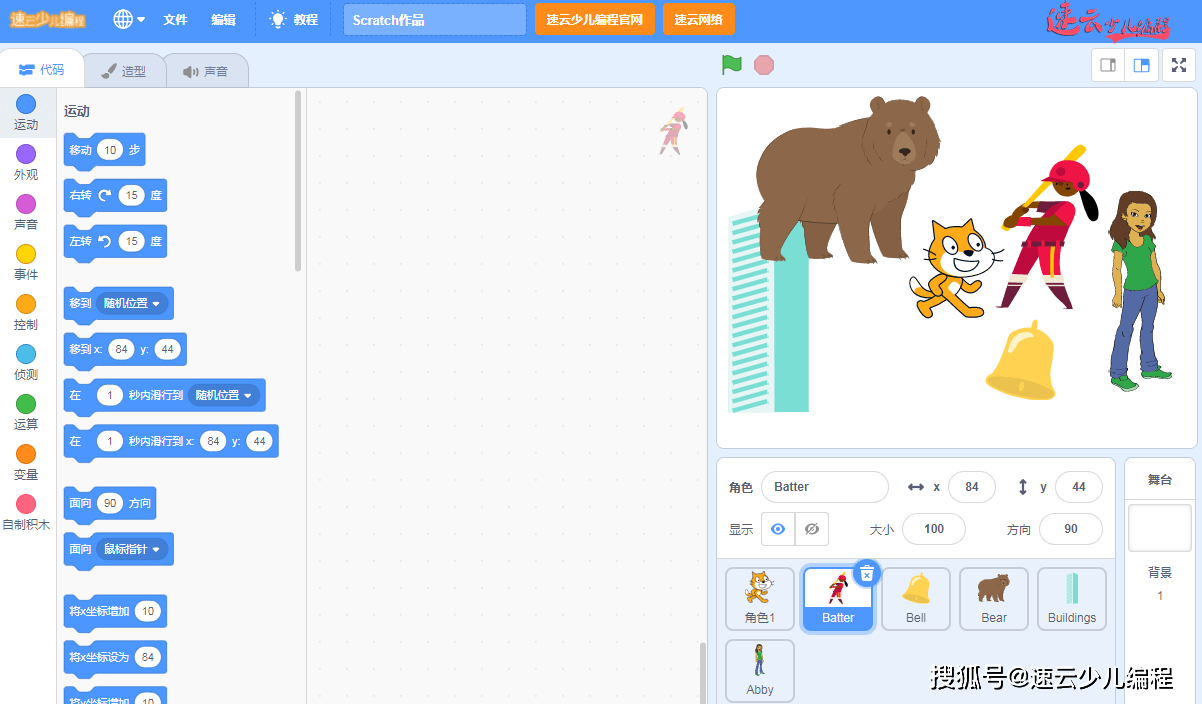Image resolution: width=1202 pixels, height=704 pixels.
Task: Switch to the 声音 sounds tab
Action: click(x=205, y=71)
